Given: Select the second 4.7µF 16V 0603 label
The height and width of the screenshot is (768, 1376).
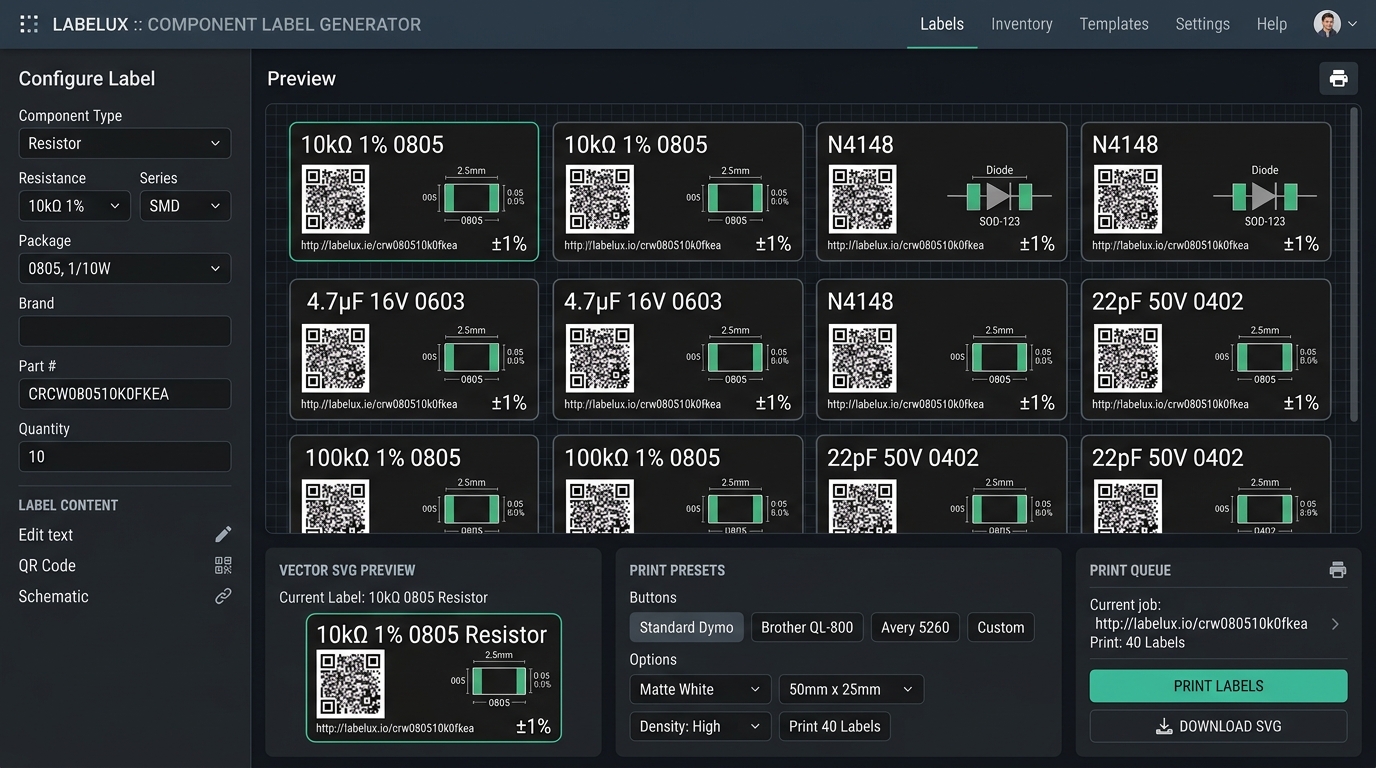Looking at the screenshot, I should pos(678,349).
